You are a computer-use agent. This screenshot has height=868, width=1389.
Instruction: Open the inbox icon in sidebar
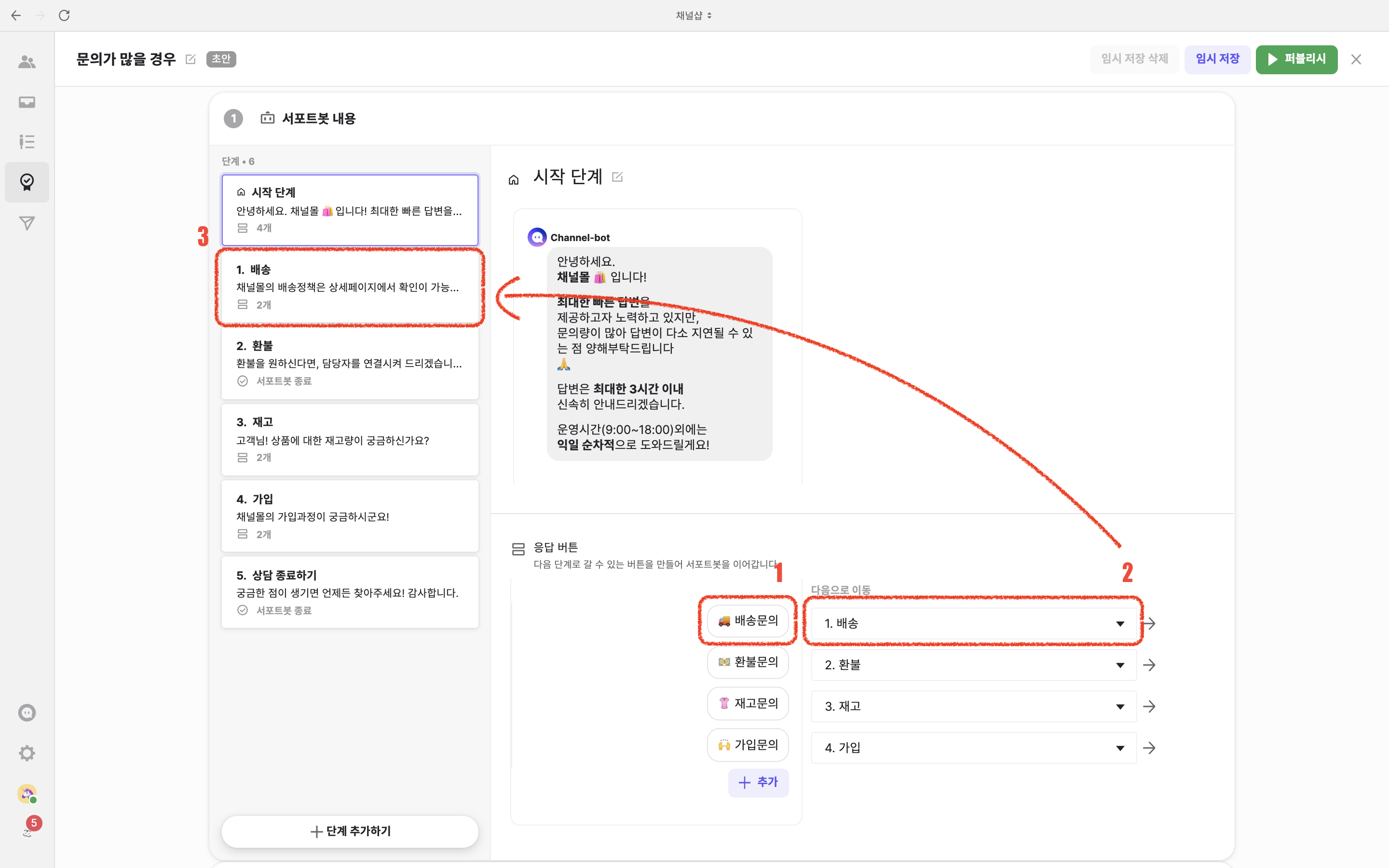tap(27, 102)
